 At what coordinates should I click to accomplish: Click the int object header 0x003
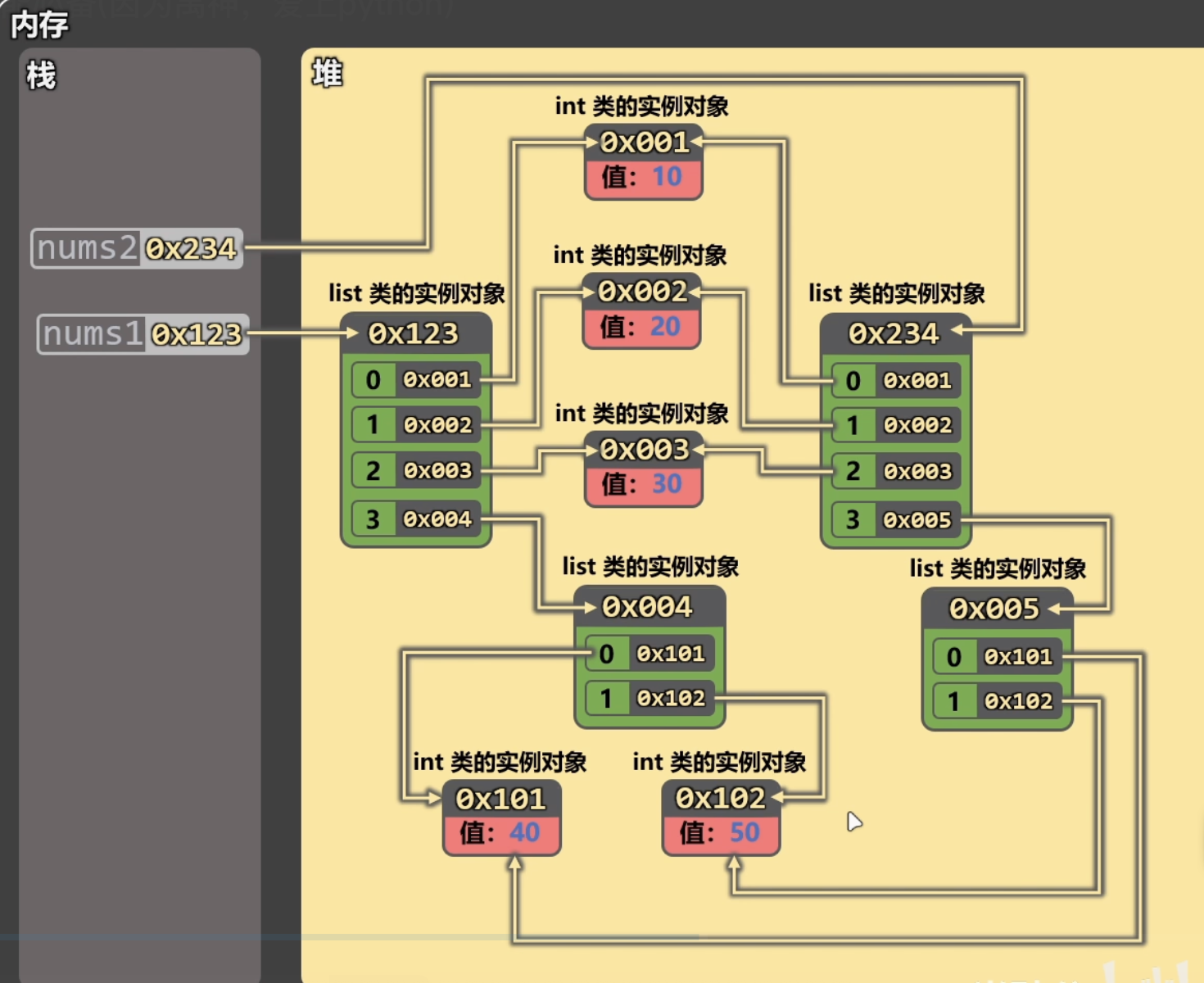tap(644, 450)
